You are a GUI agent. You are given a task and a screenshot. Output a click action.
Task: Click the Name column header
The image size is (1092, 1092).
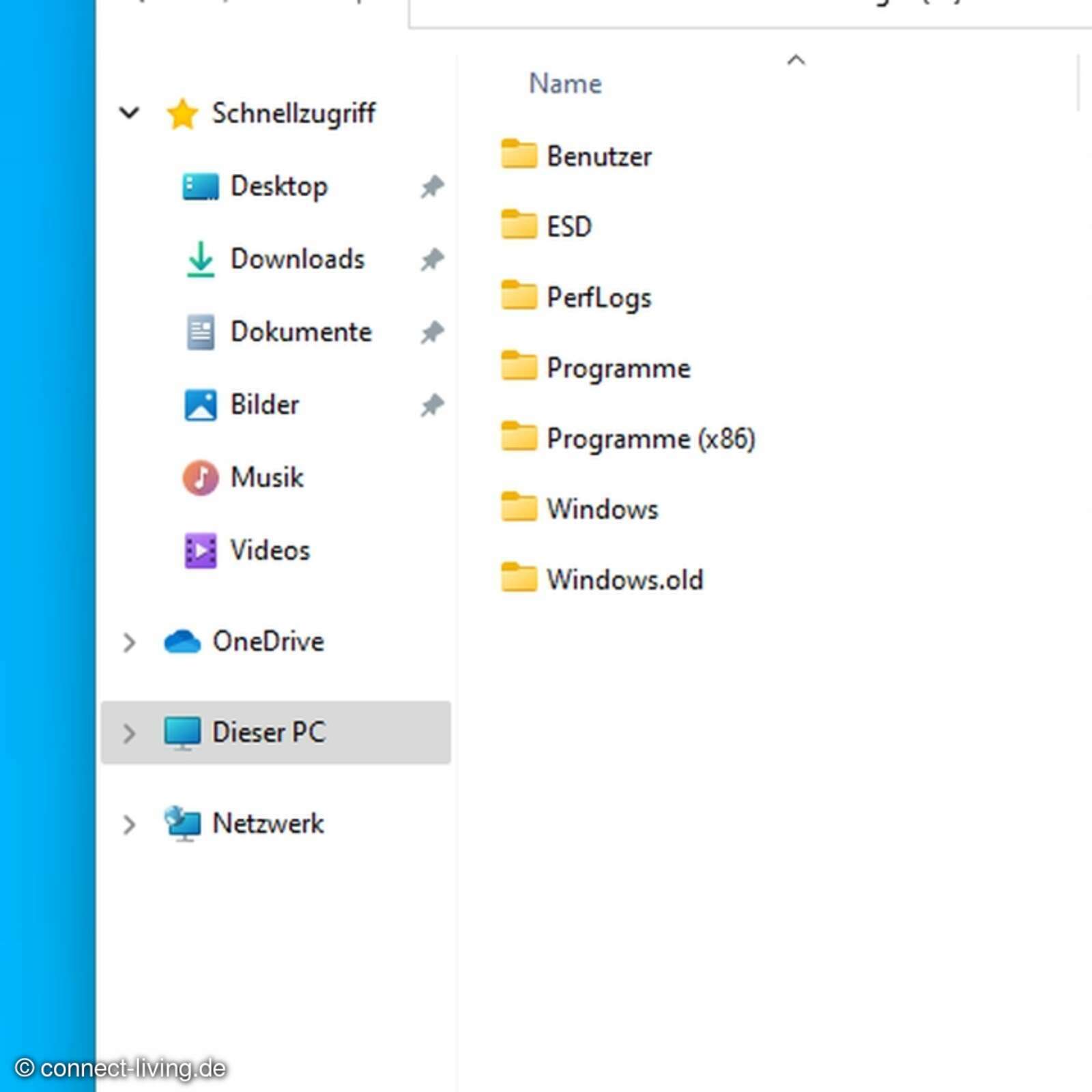(x=564, y=83)
